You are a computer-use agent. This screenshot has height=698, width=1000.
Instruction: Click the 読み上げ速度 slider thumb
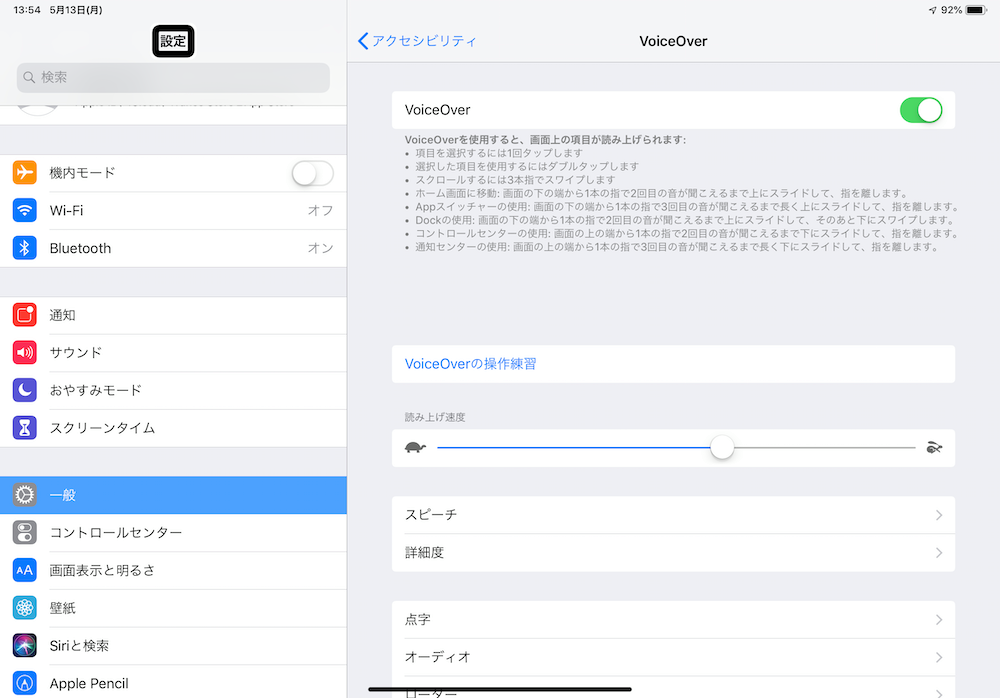point(722,447)
